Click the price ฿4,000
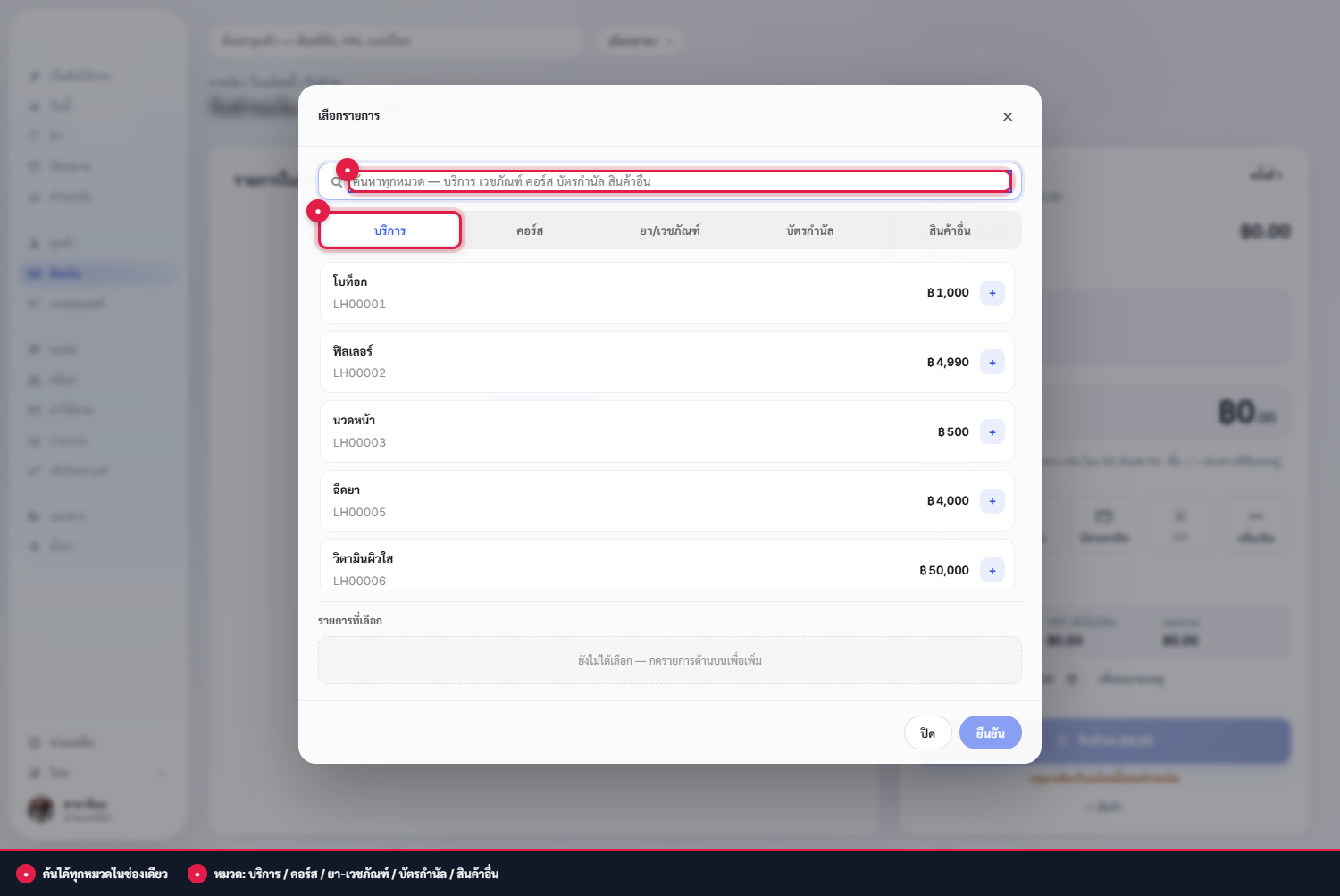Screen dimensions: 1340x896 pos(948,501)
